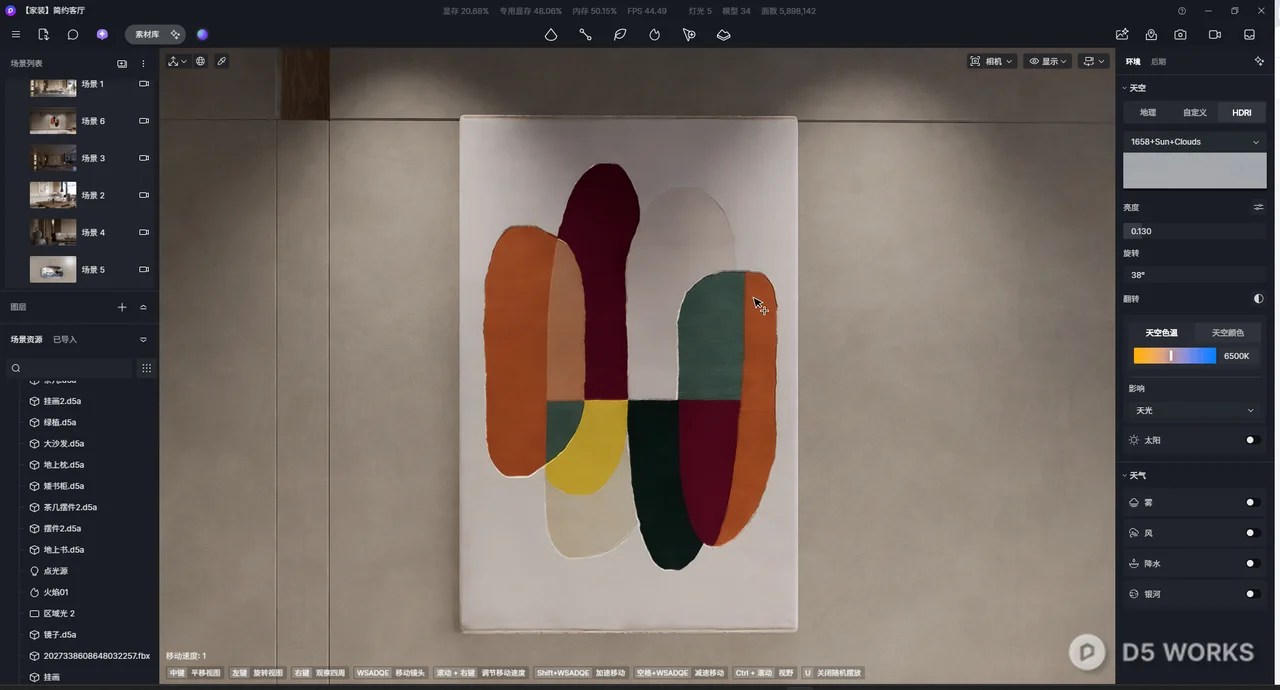Switch to the 环境 tab

pos(1133,61)
